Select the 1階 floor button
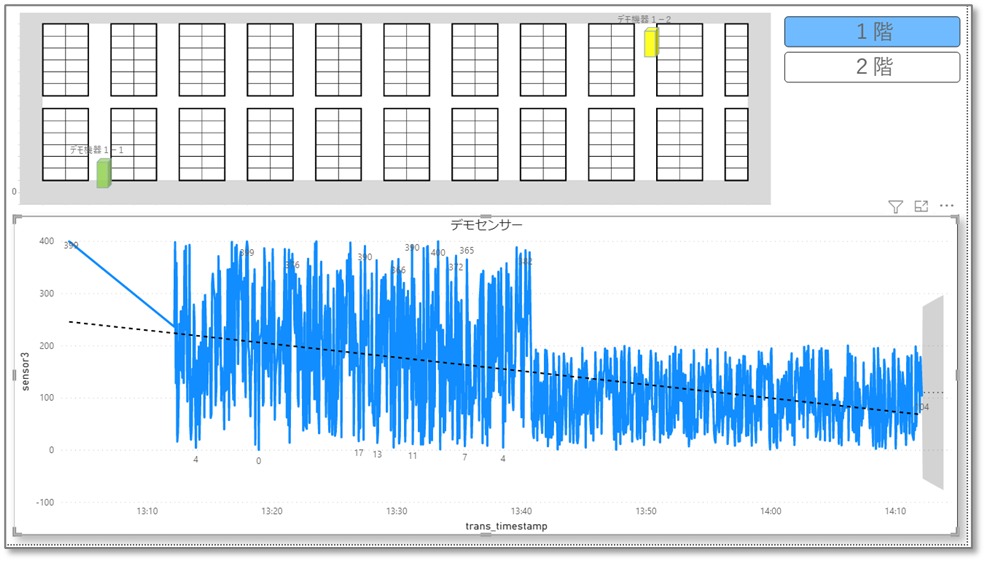The width and height of the screenshot is (986, 562). pyautogui.click(x=872, y=31)
